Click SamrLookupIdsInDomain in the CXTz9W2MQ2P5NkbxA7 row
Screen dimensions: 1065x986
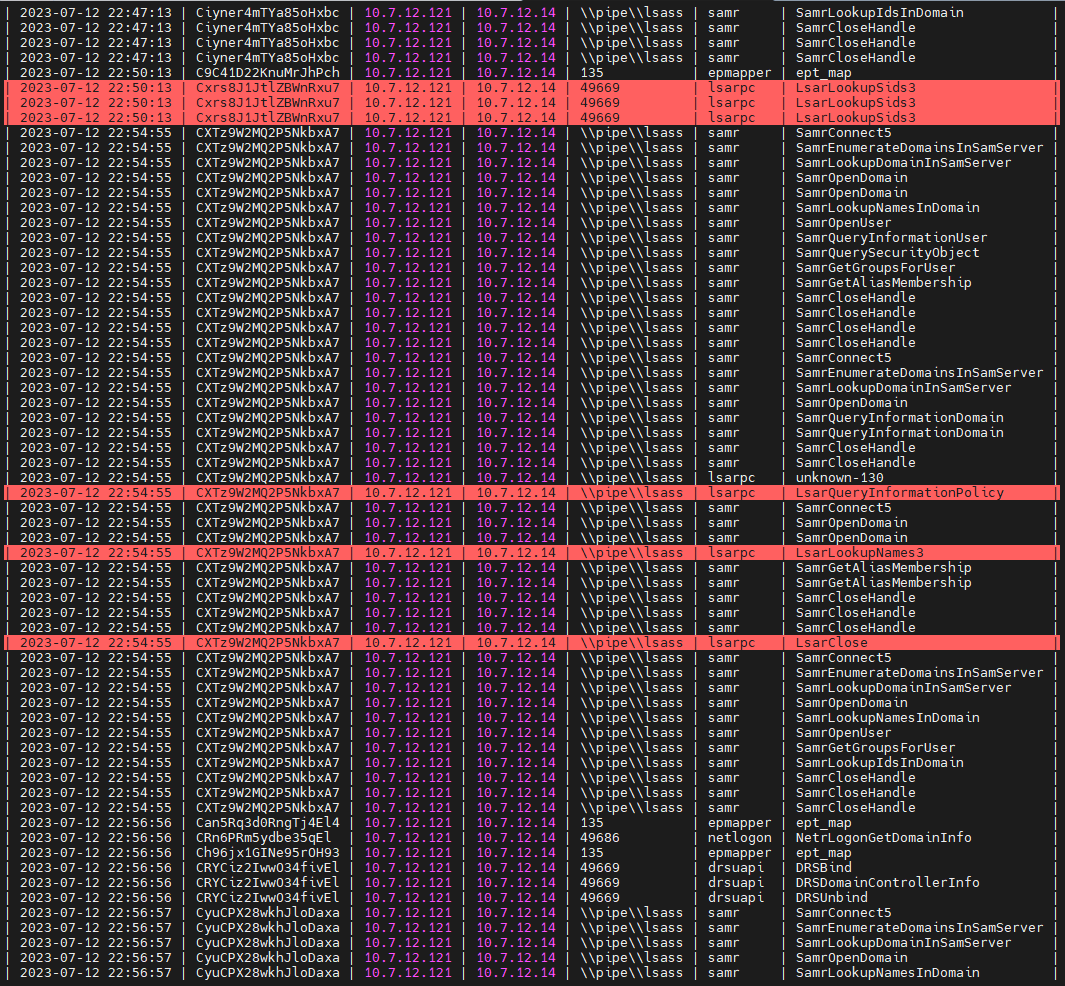(880, 763)
